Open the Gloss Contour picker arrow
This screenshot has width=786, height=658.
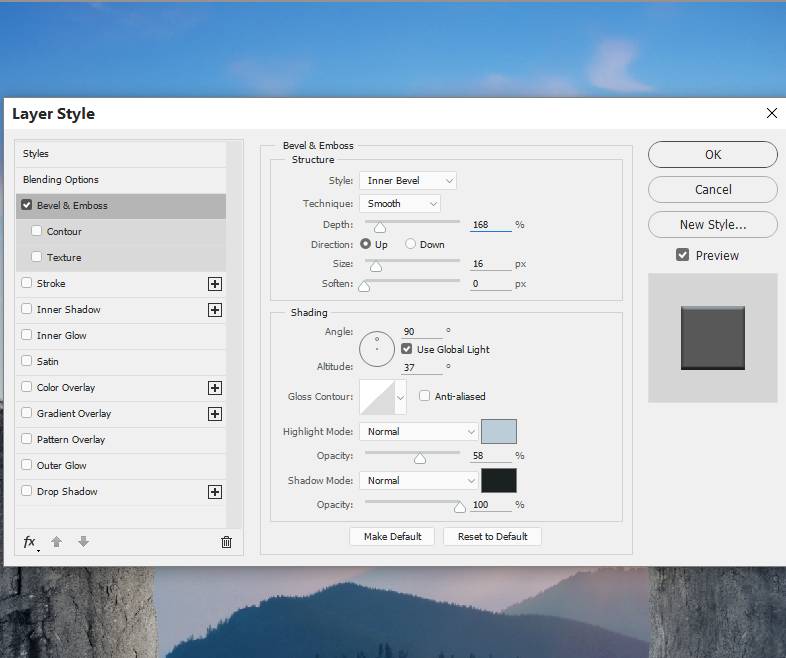coord(401,397)
